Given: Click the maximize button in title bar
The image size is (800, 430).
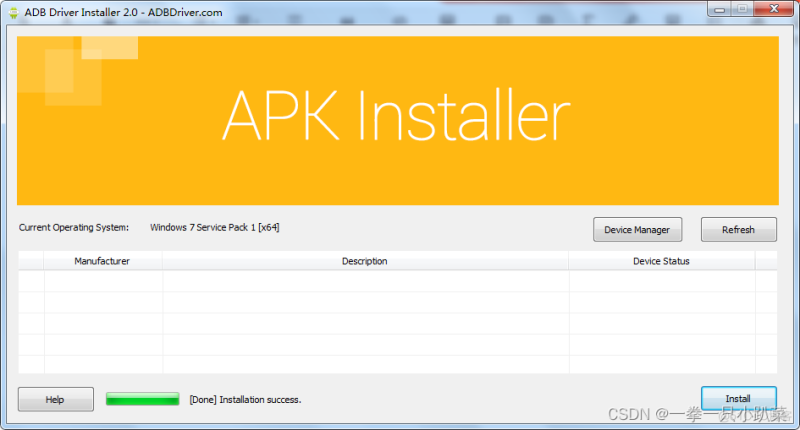Looking at the screenshot, I should [742, 9].
